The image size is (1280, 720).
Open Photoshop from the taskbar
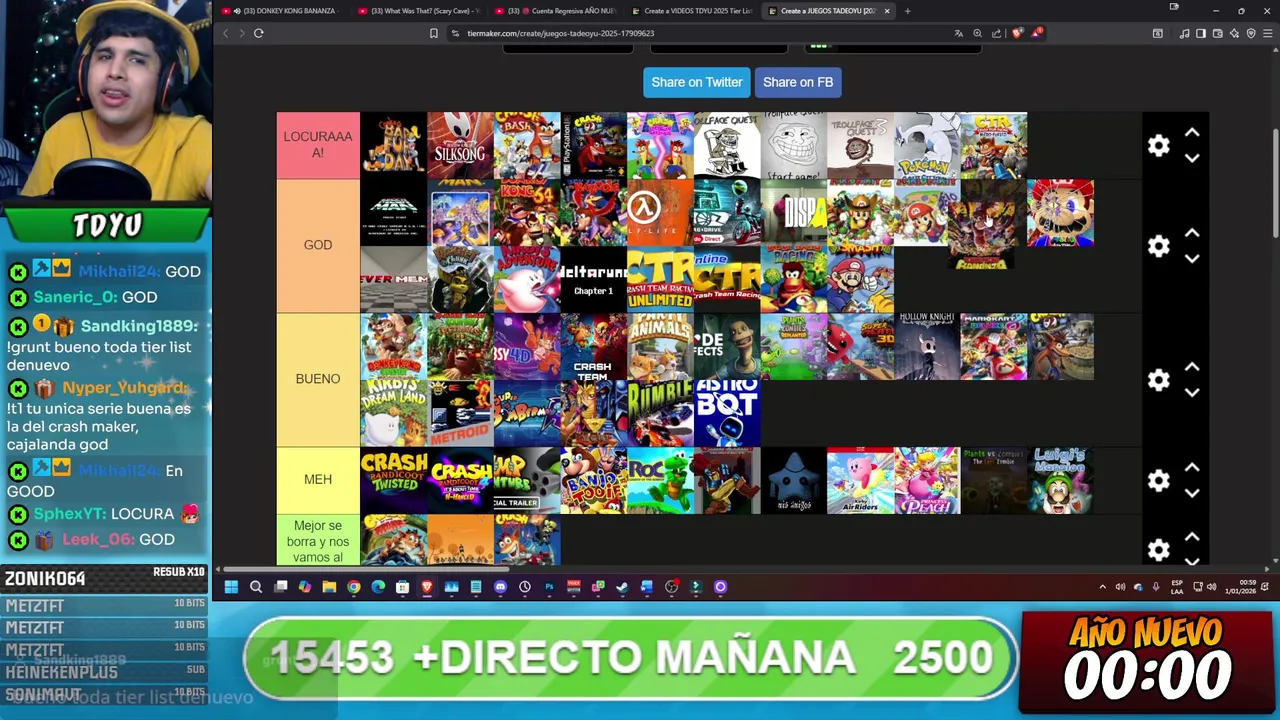(549, 587)
